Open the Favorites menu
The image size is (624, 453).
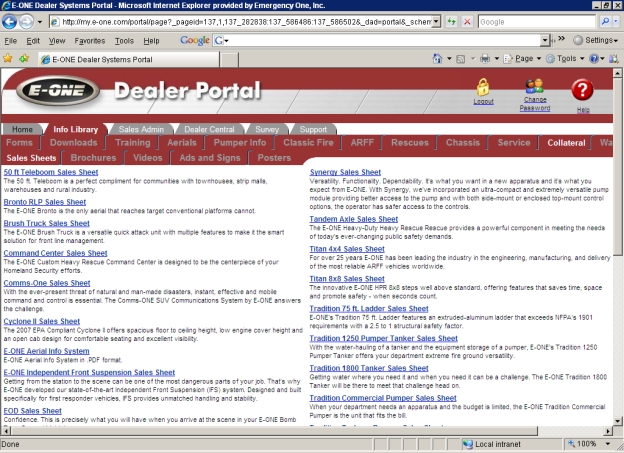pos(90,41)
